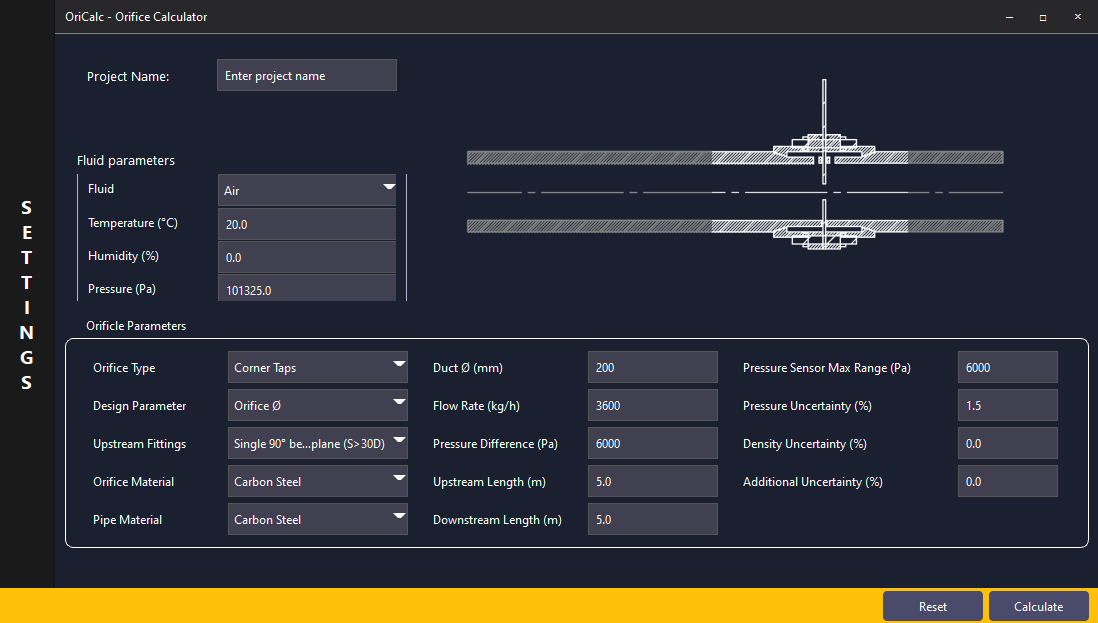Screen dimensions: 1098x623
Task: Select the Duct diameter field
Action: (x=652, y=367)
